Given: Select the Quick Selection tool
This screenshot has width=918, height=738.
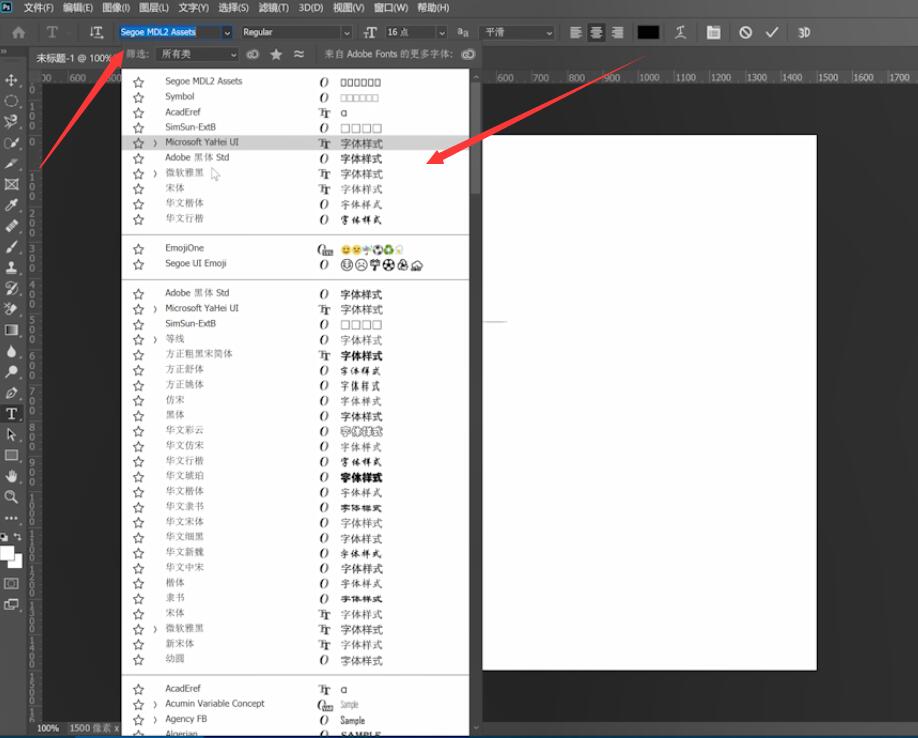Looking at the screenshot, I should 11,143.
